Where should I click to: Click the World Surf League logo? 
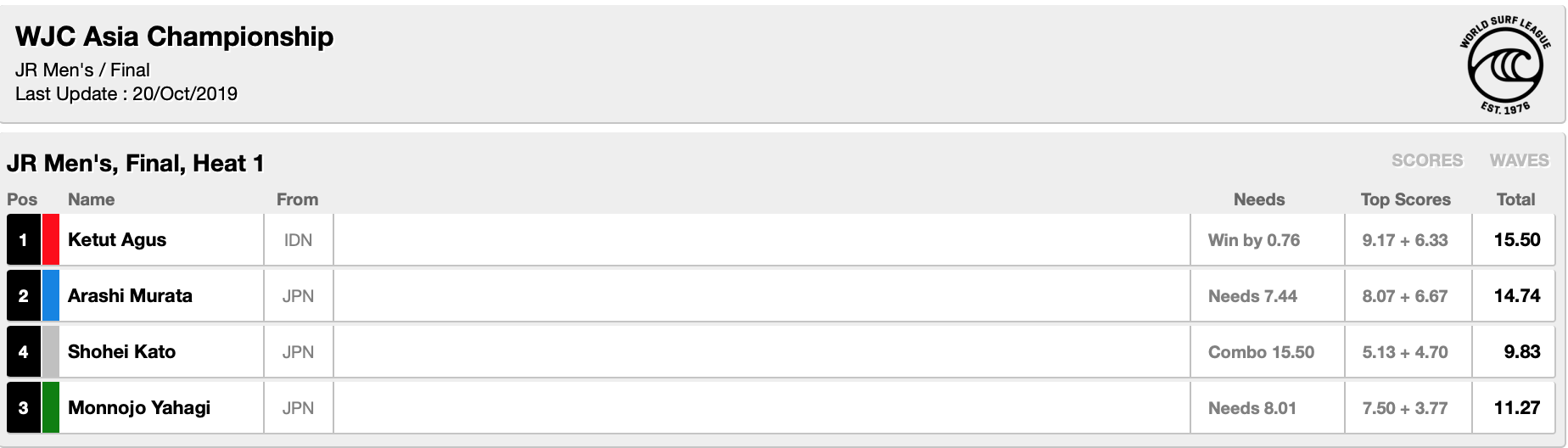[1505, 64]
